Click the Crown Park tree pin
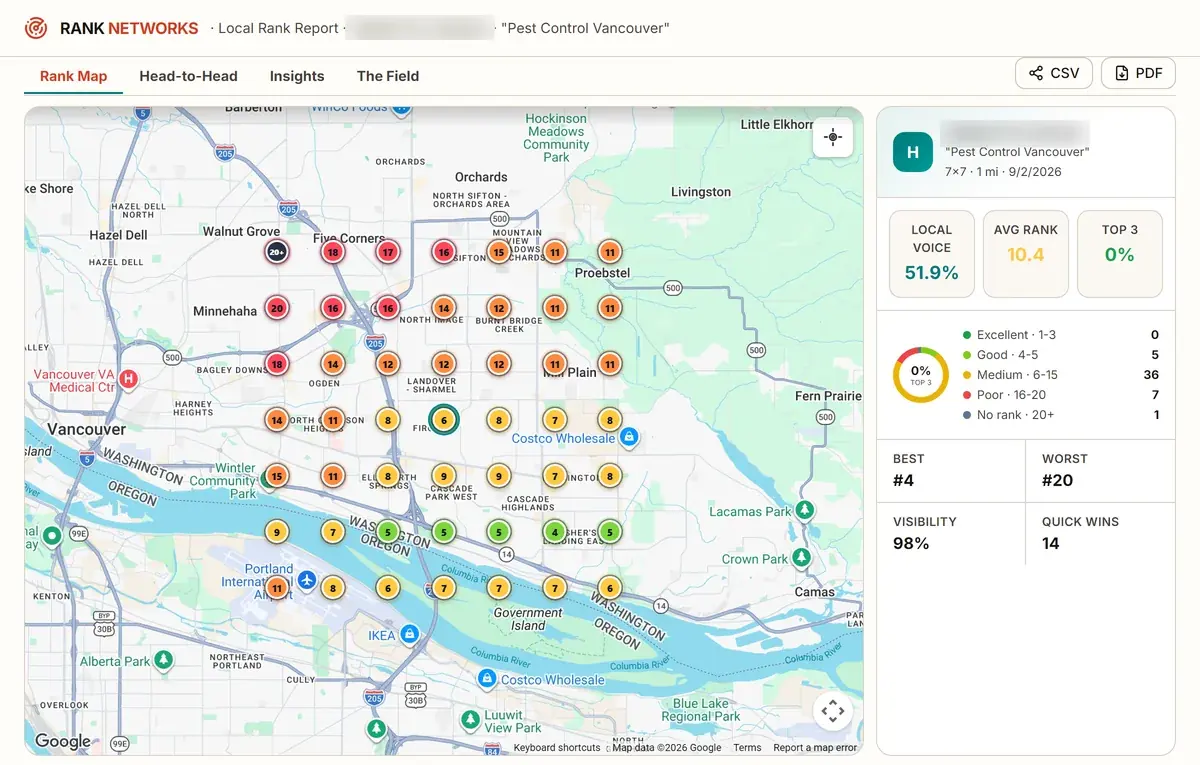Screen dimensions: 1200x765 click(801, 557)
